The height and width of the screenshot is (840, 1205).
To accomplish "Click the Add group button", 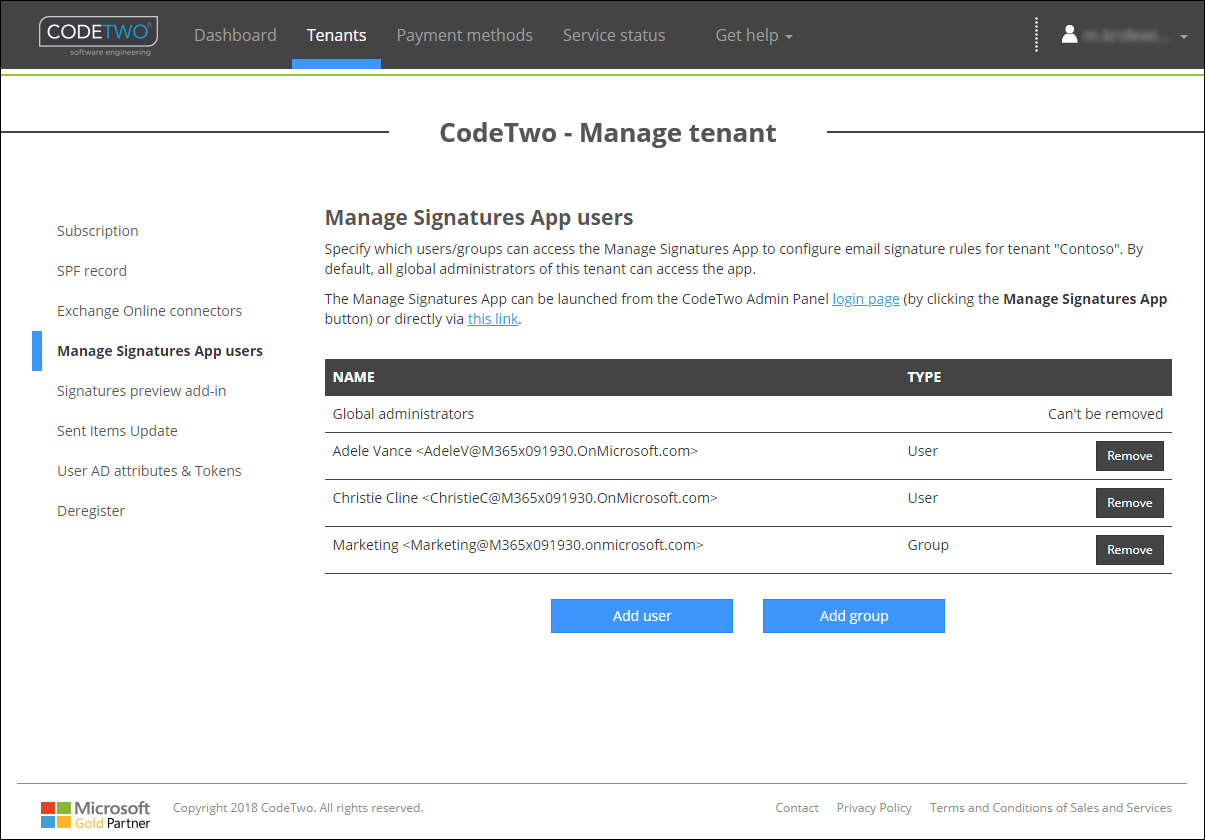I will point(854,616).
